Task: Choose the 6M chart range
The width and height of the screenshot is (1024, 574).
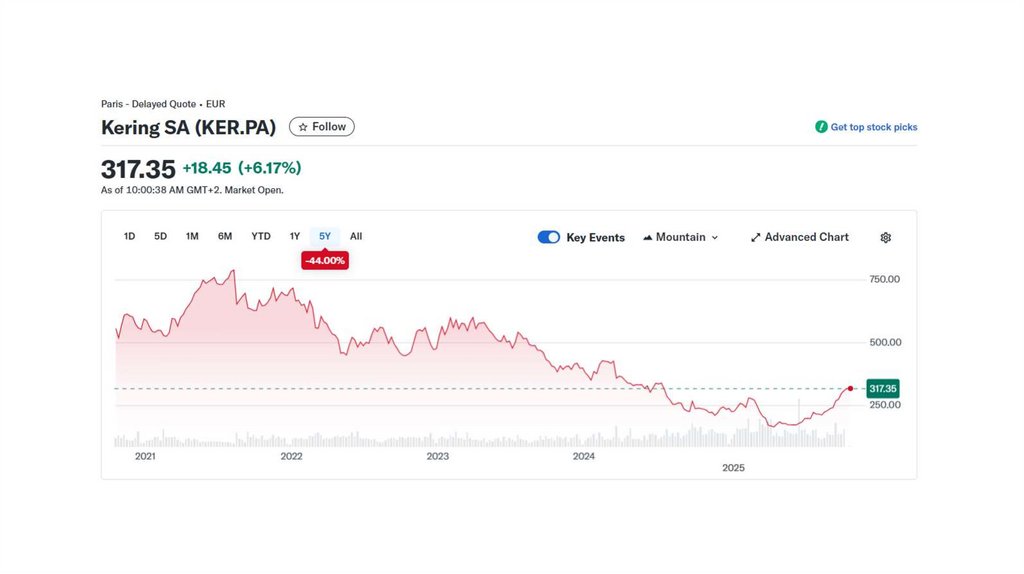Action: 225,237
